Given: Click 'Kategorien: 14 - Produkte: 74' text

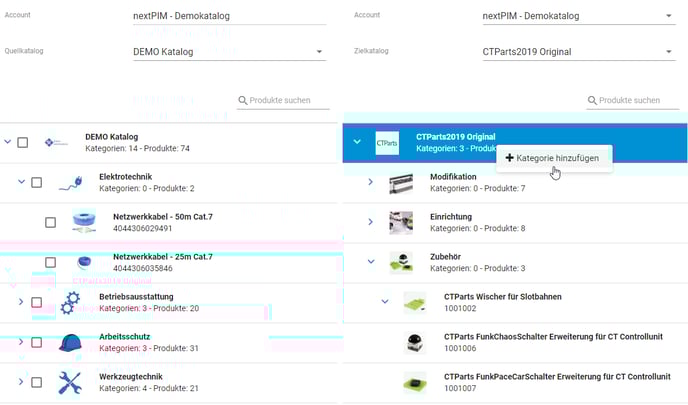Looking at the screenshot, I should click(x=137, y=149).
